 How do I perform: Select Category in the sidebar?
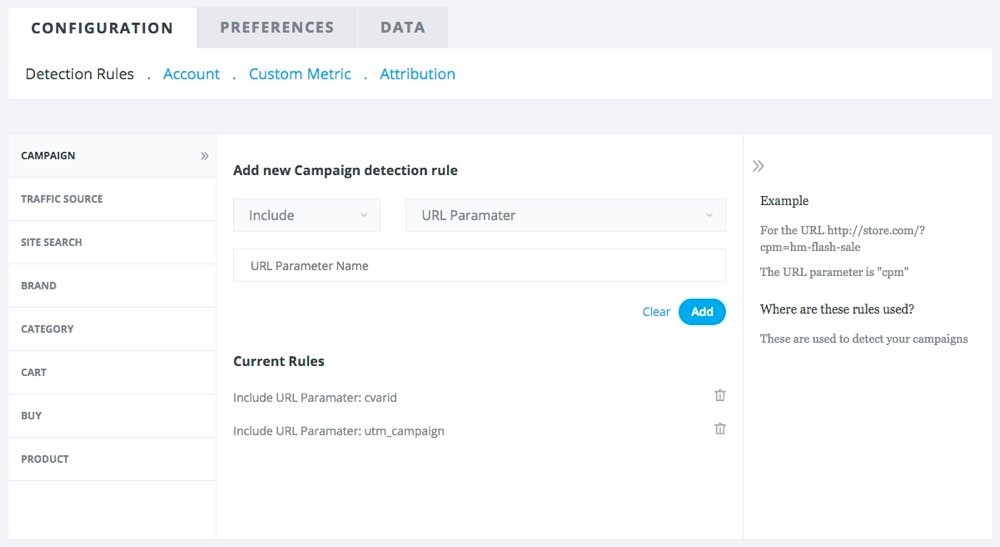tap(112, 329)
